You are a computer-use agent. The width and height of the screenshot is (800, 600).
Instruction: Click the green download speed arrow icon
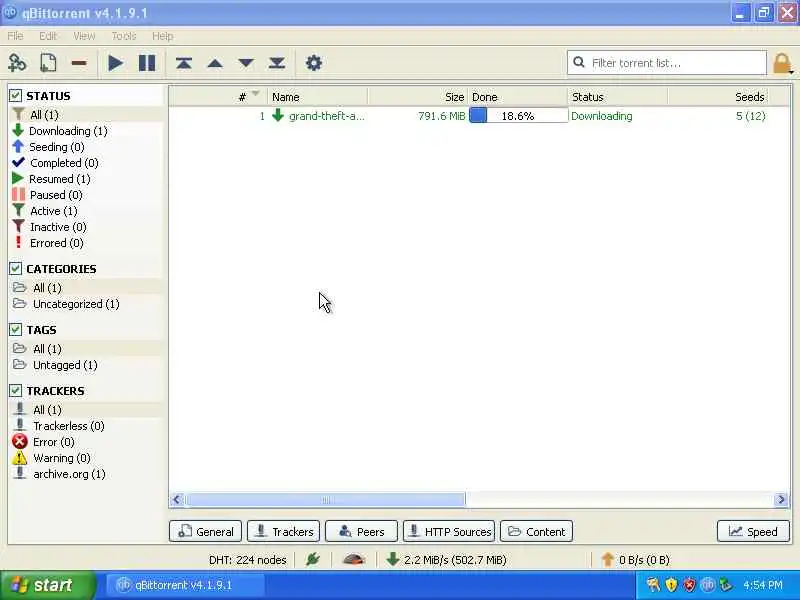pyautogui.click(x=392, y=559)
